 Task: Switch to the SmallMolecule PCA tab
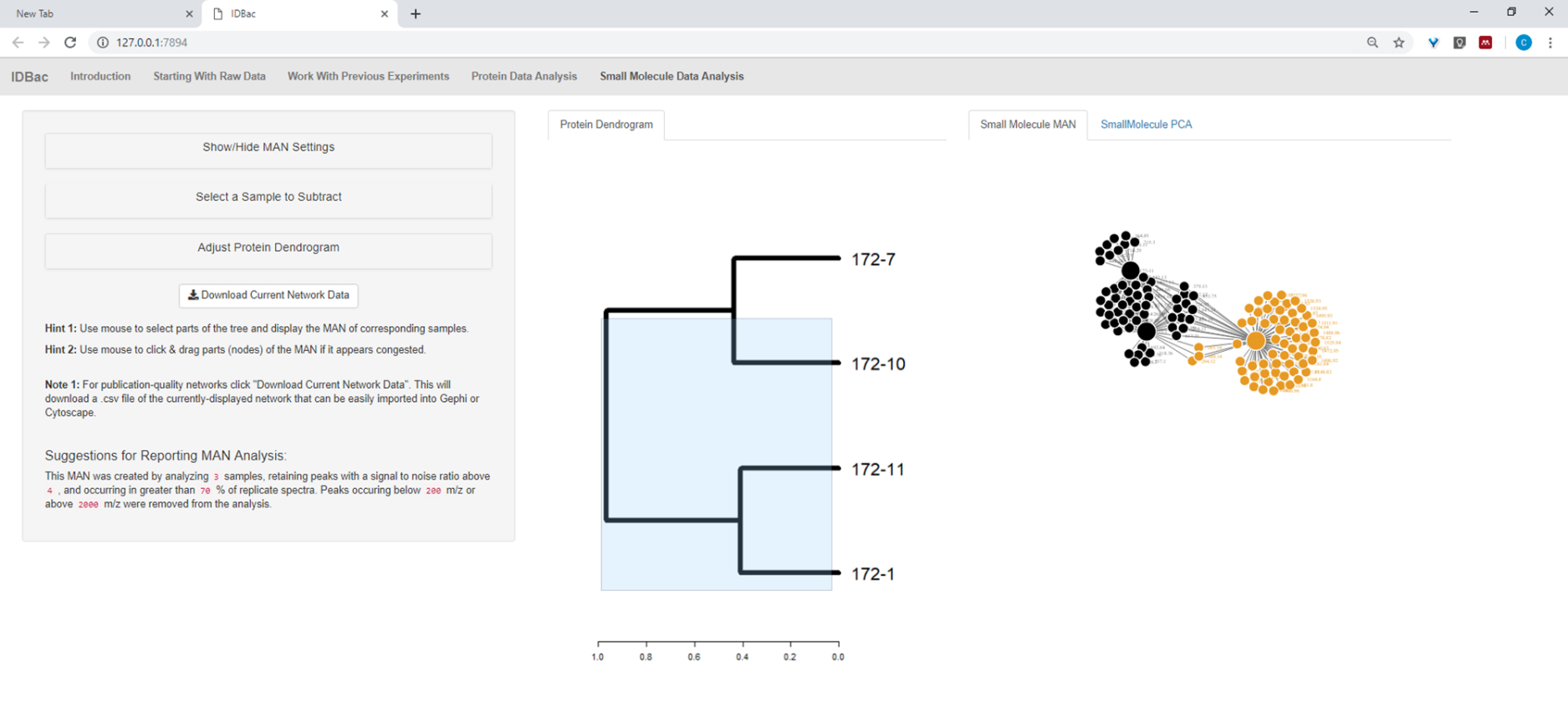tap(1146, 125)
